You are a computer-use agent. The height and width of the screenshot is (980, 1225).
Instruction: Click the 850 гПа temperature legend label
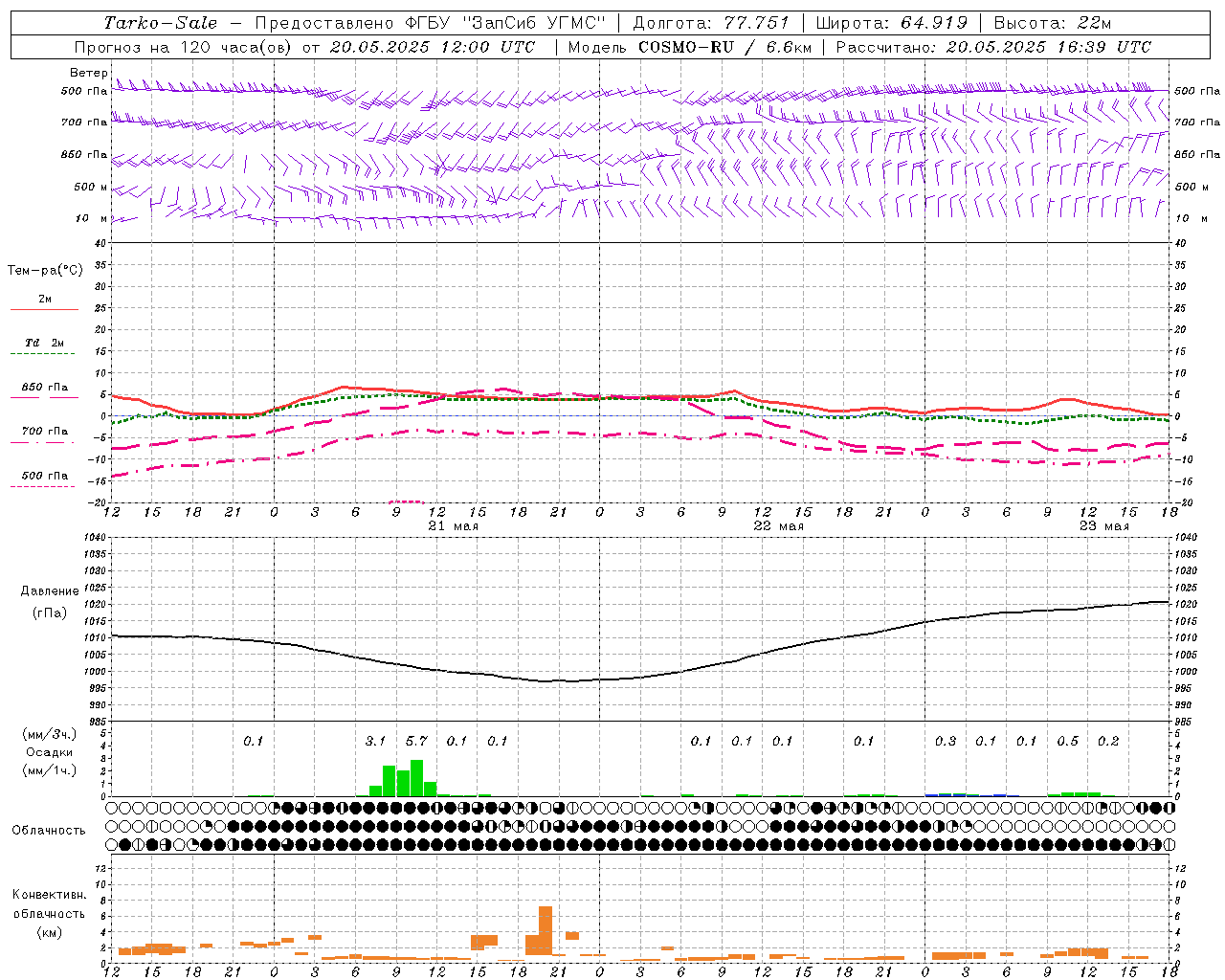pyautogui.click(x=45, y=388)
